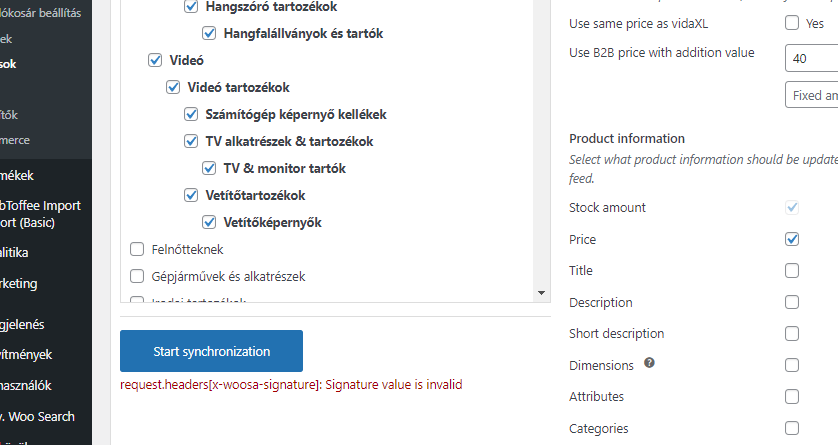Toggle the Price update checkbox
The width and height of the screenshot is (838, 445).
pyautogui.click(x=792, y=239)
